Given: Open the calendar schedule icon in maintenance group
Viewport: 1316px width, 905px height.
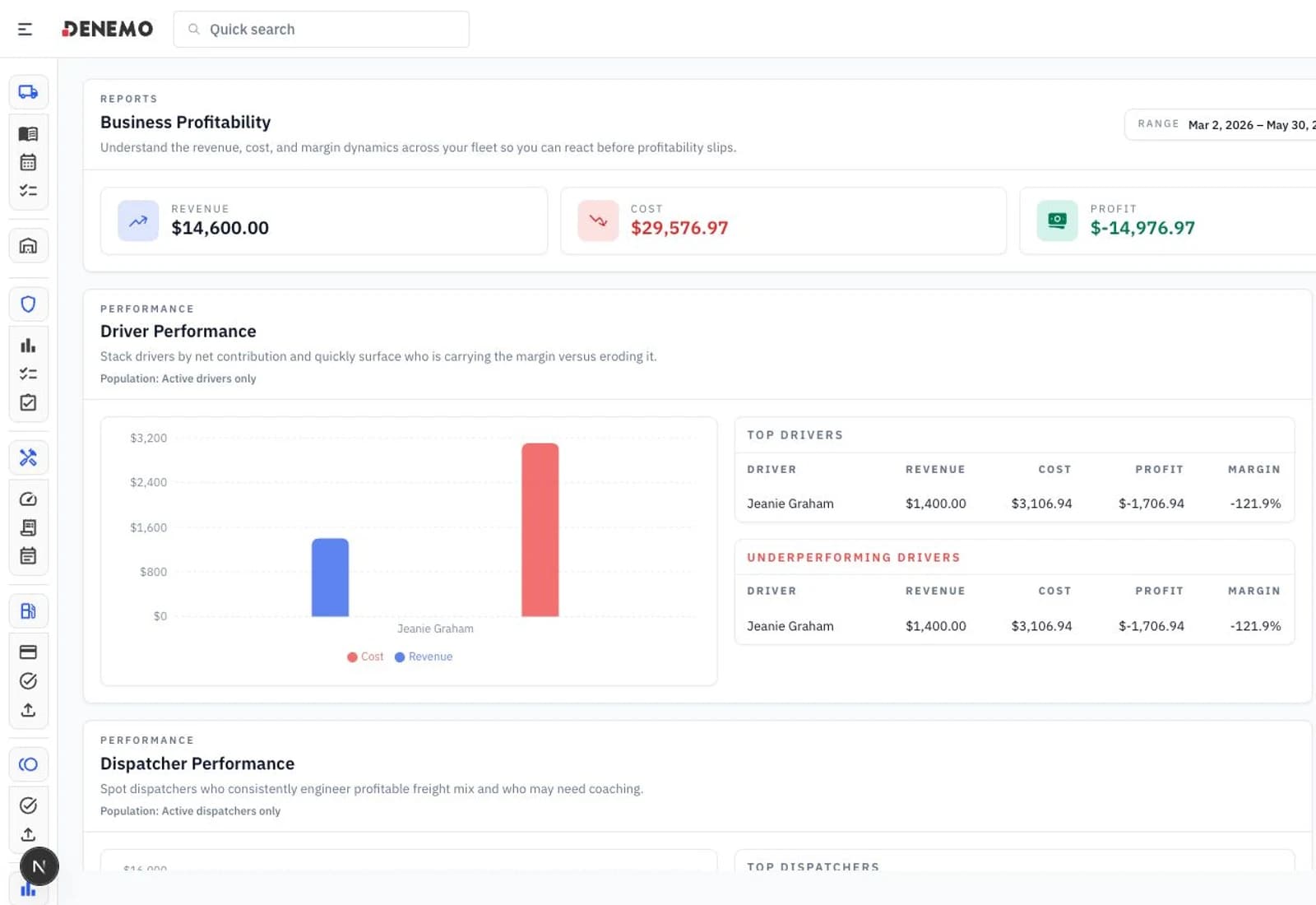Looking at the screenshot, I should pos(28,556).
